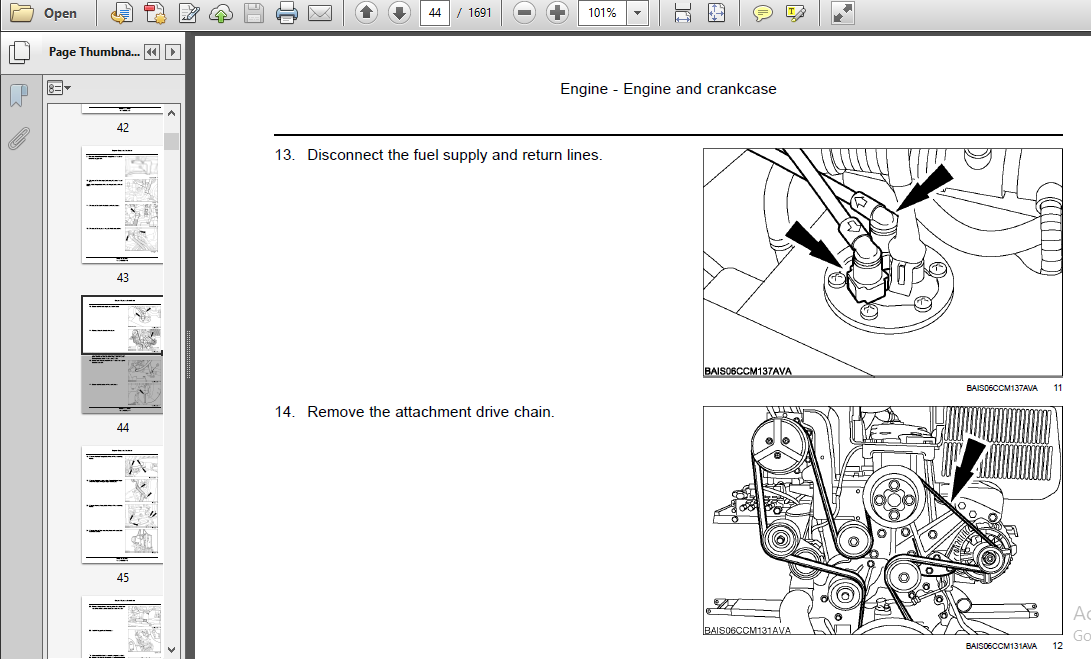1091x659 pixels.
Task: Go to next page arrow
Action: [x=399, y=13]
